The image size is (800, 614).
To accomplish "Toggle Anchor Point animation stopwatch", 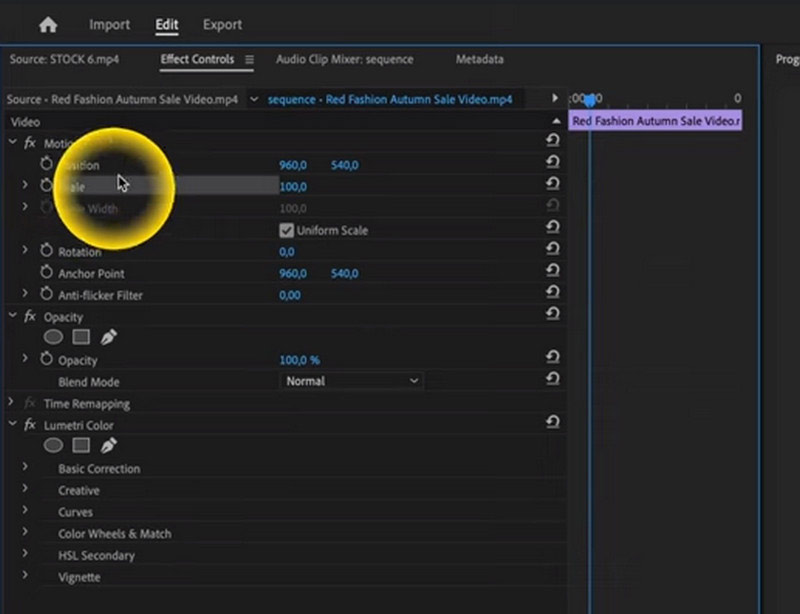I will click(46, 272).
